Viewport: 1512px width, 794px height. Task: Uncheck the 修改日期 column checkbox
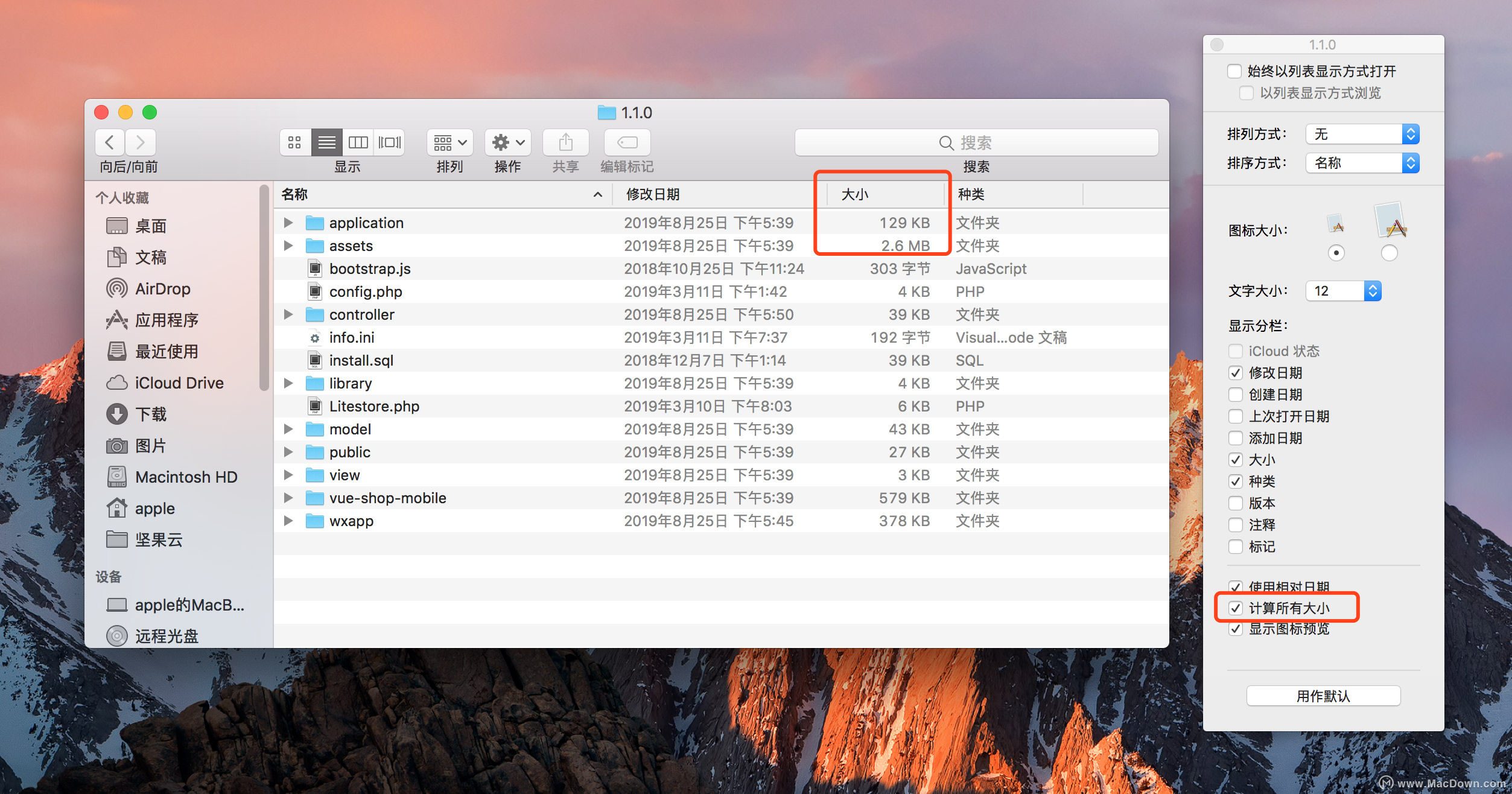tap(1236, 373)
